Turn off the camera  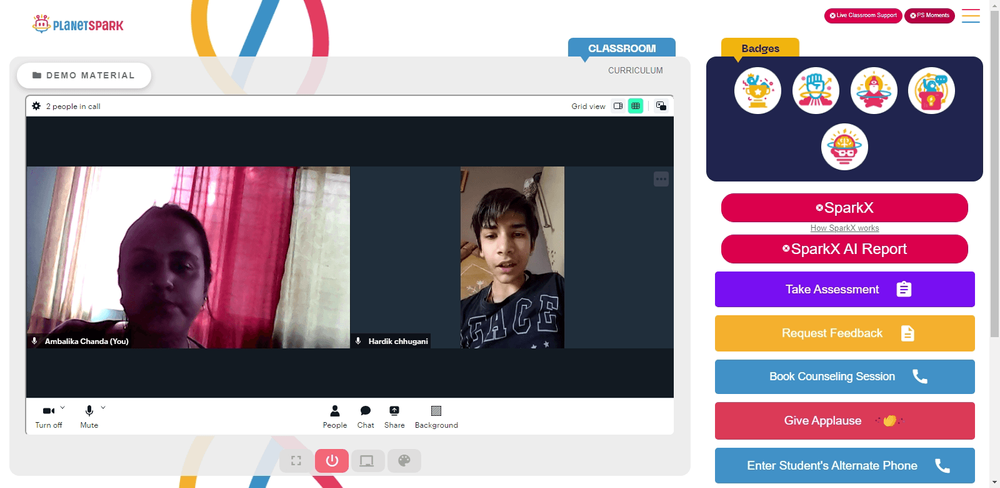(x=48, y=417)
